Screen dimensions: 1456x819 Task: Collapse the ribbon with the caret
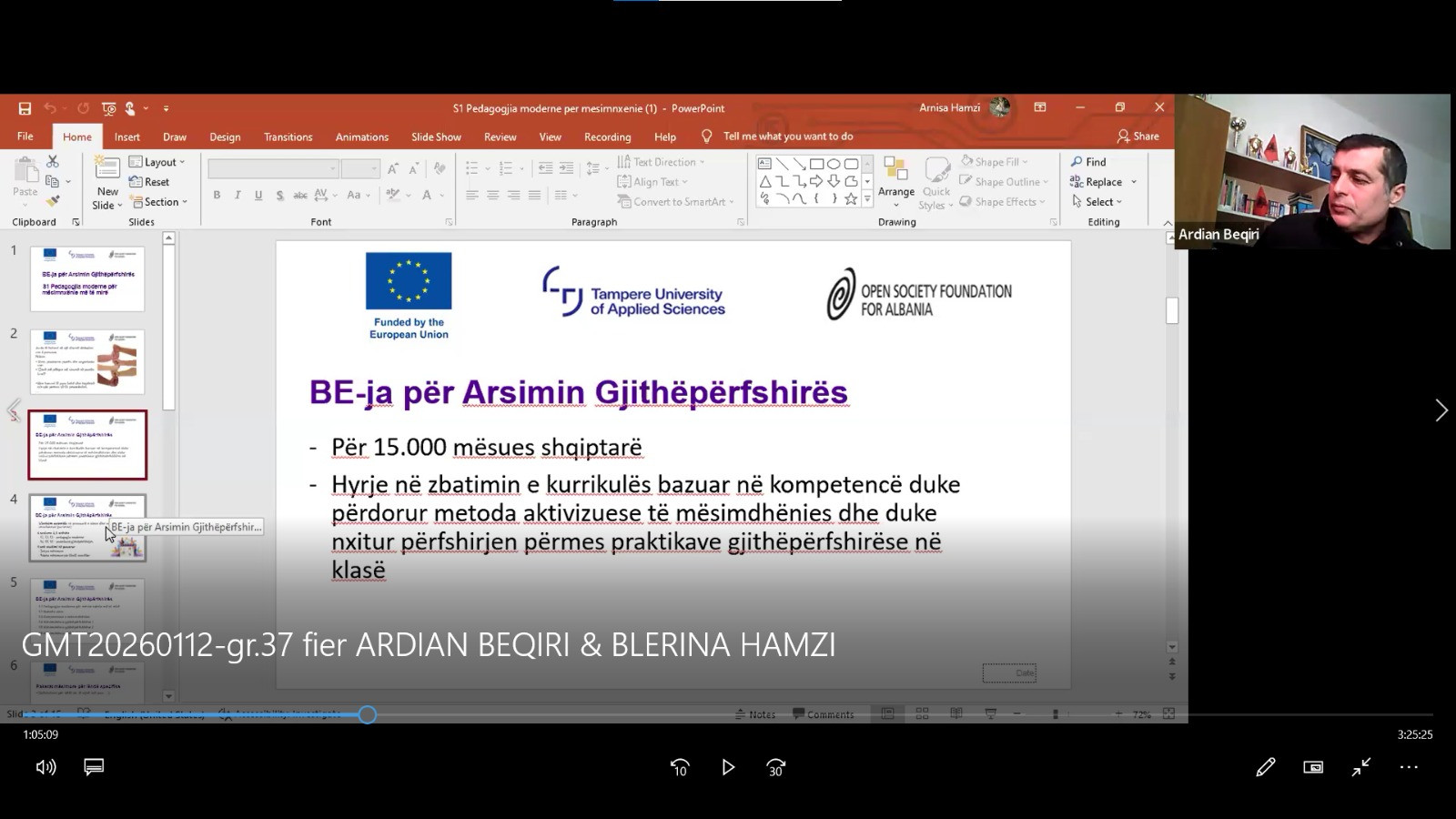click(1168, 223)
